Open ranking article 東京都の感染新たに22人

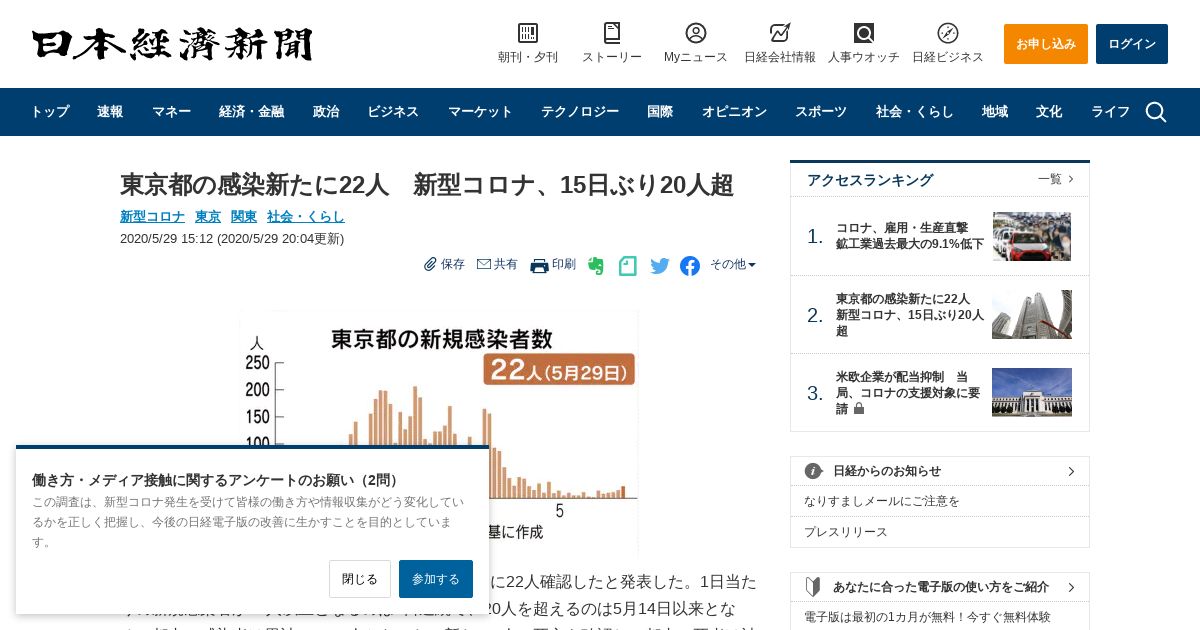[910, 315]
